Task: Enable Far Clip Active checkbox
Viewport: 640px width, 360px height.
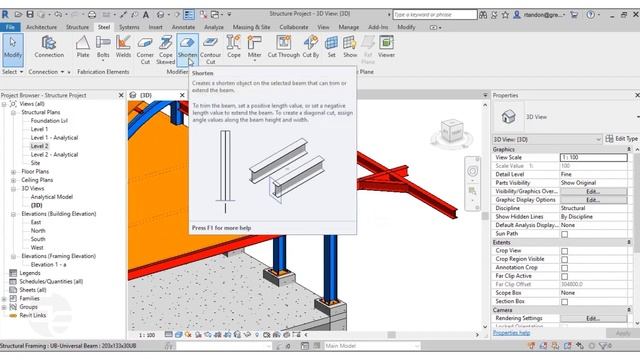Action: pyautogui.click(x=564, y=276)
